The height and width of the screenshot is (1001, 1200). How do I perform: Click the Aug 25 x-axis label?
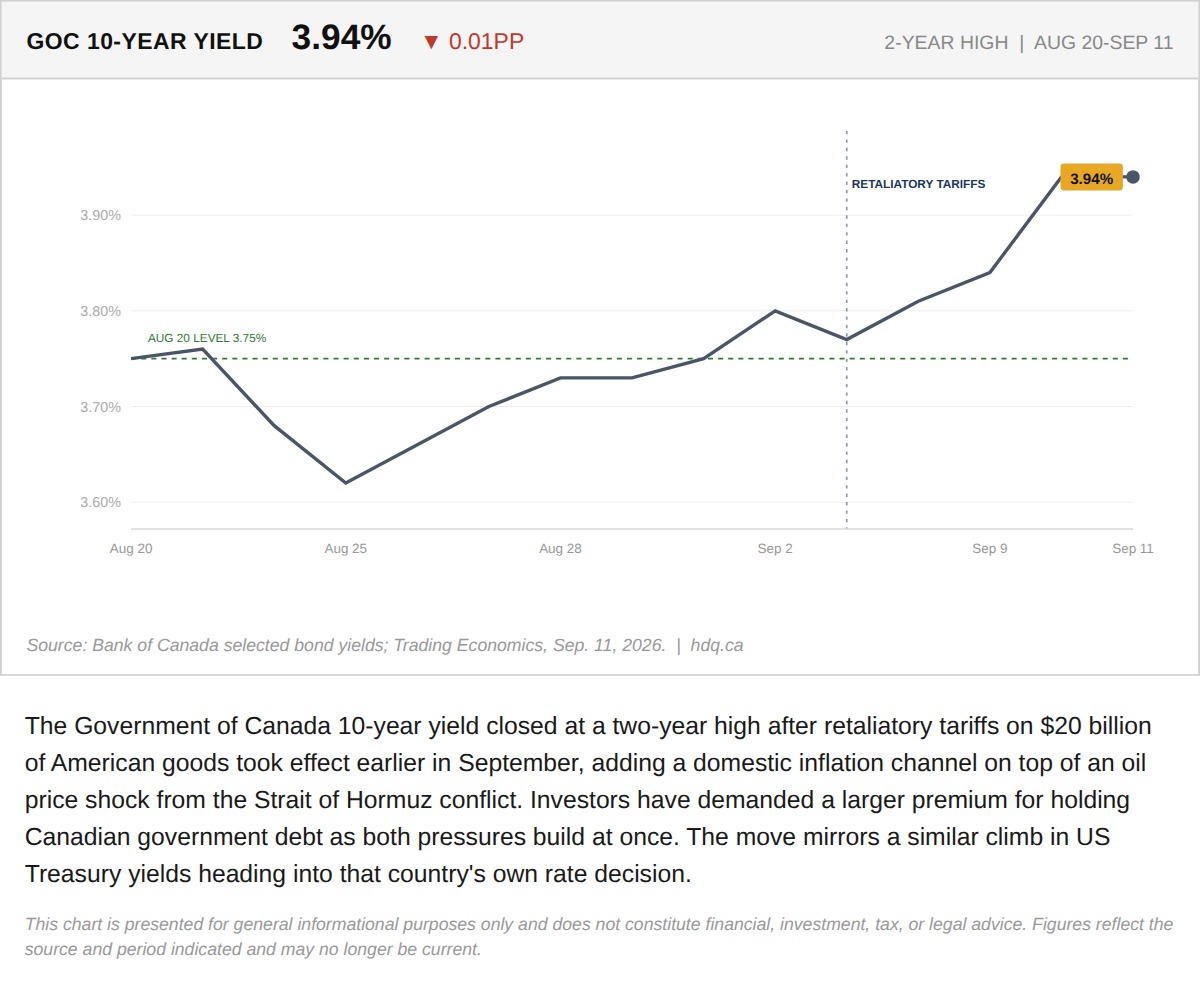point(346,549)
